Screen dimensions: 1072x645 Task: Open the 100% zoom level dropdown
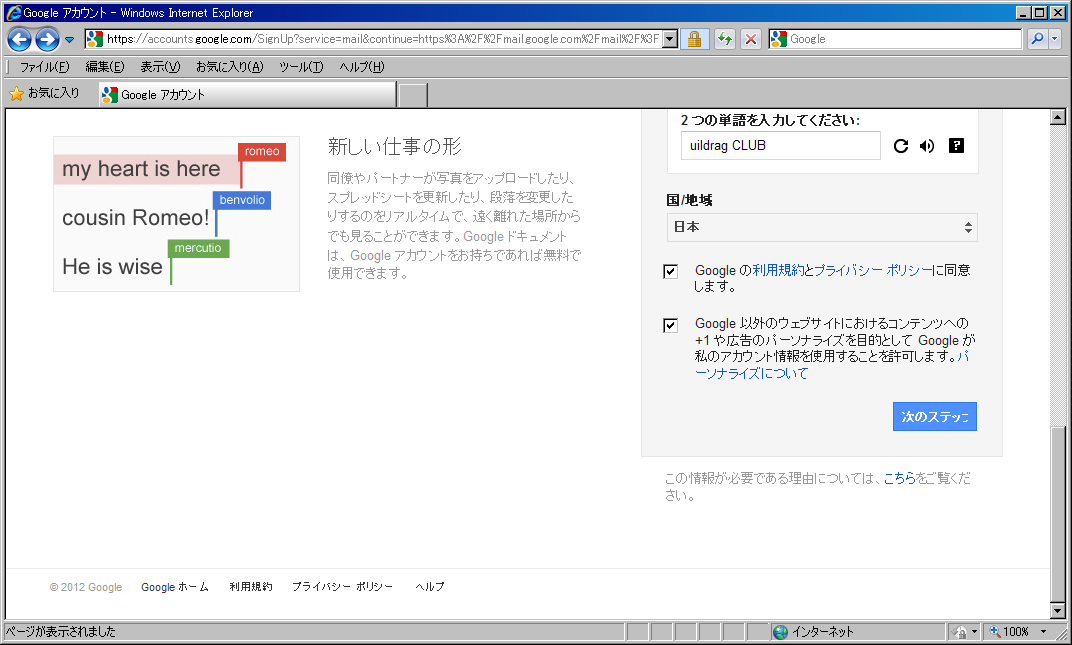[x=1044, y=632]
